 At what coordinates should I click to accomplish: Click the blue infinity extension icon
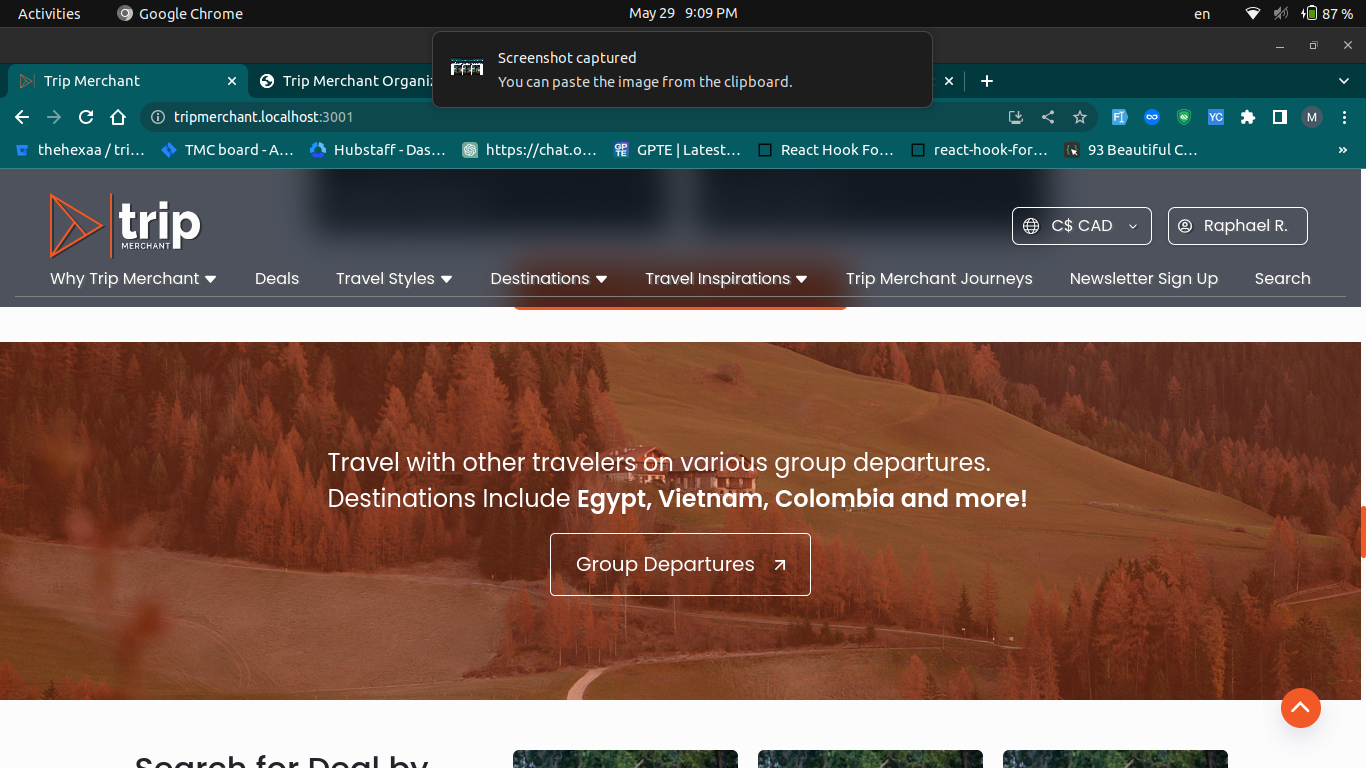[x=1152, y=117]
